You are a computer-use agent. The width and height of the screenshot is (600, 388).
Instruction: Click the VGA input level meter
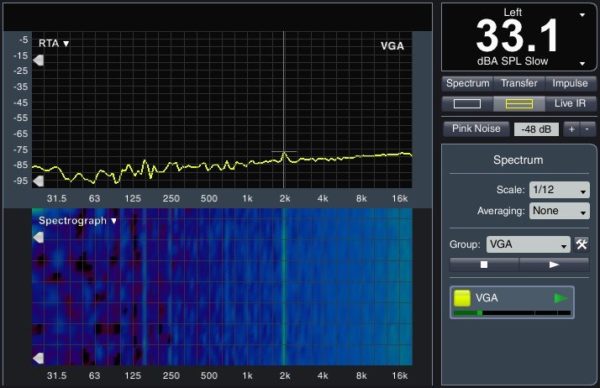point(512,313)
